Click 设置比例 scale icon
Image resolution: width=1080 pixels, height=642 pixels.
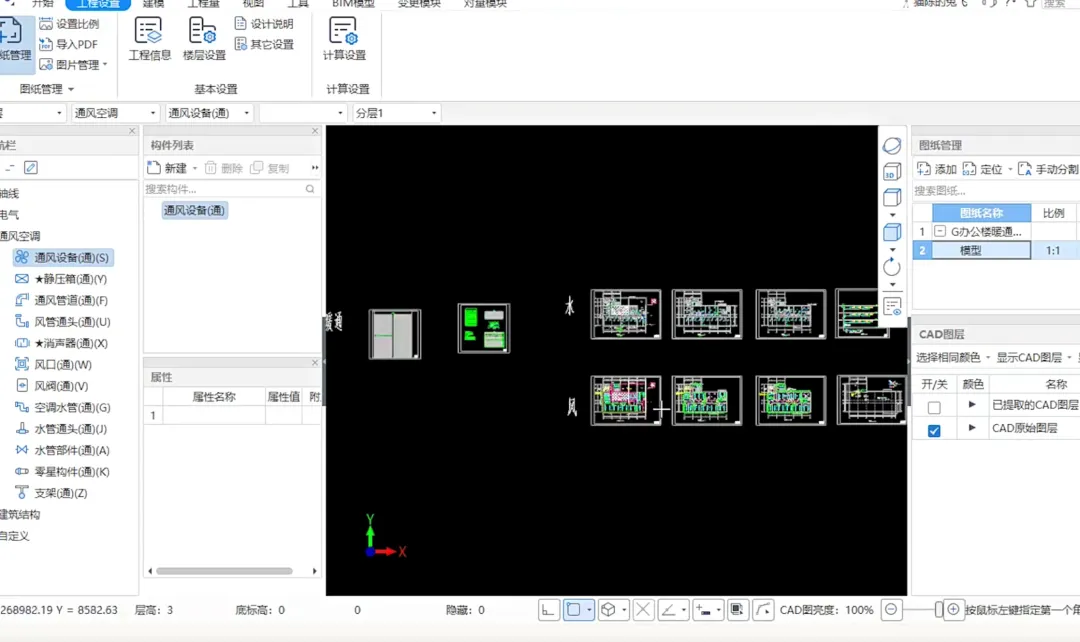[46, 24]
